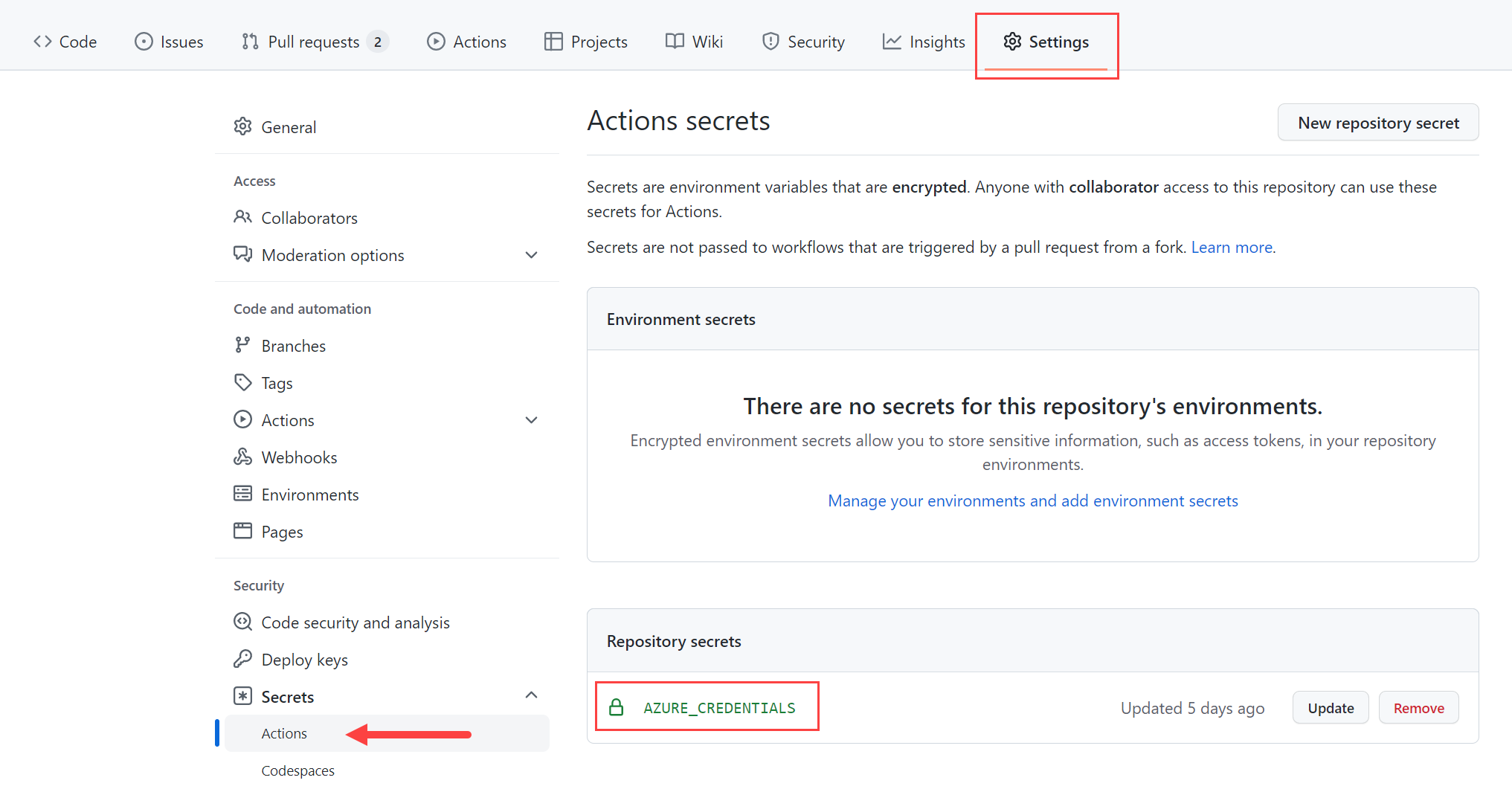Expand the Moderation options section
Screen dimensions: 1512x792
pyautogui.click(x=532, y=255)
